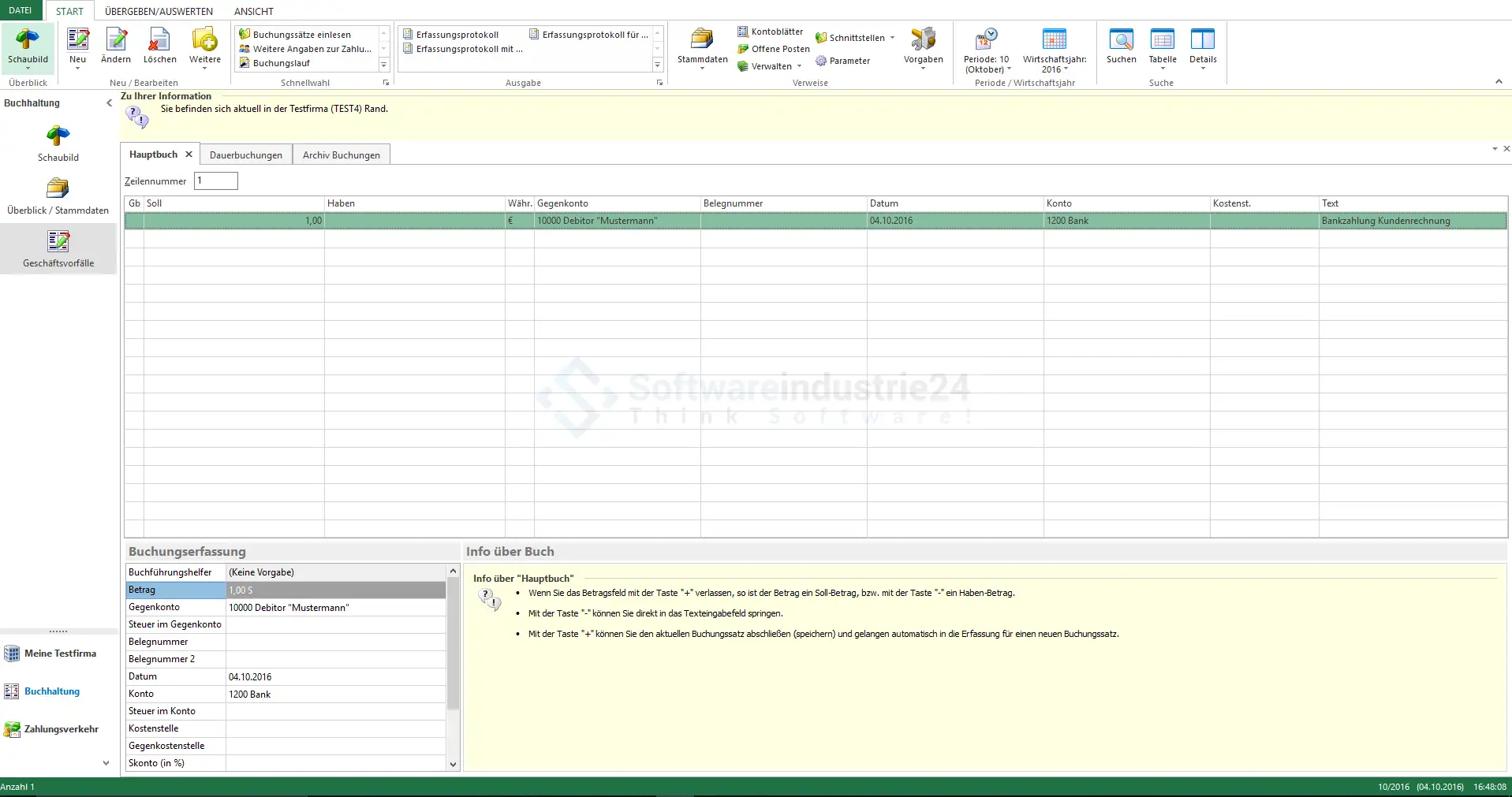1512x797 pixels.
Task: Open Kontoblätter from the ribbon
Action: [x=771, y=32]
